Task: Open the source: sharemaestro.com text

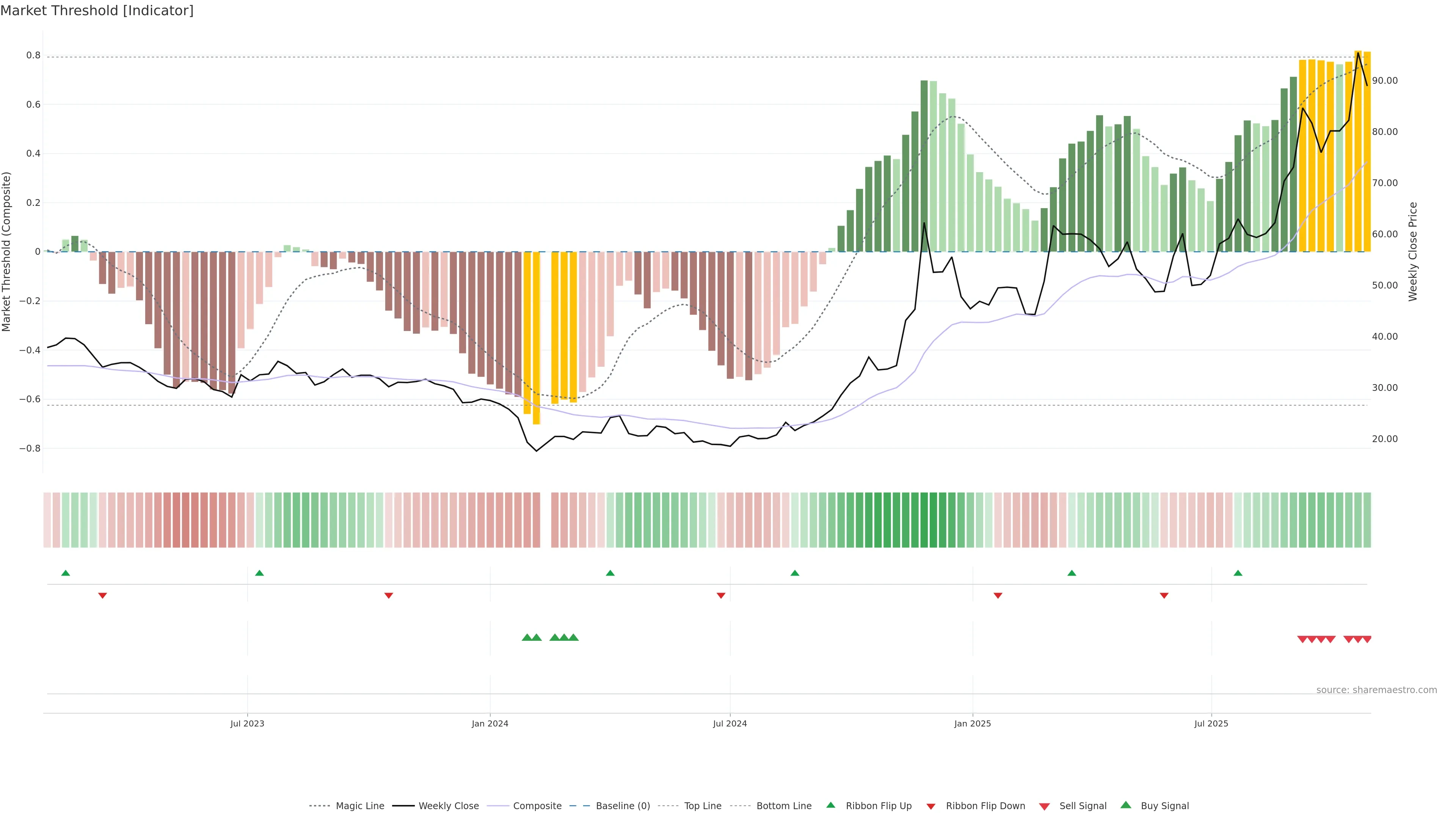Action: coord(1376,690)
